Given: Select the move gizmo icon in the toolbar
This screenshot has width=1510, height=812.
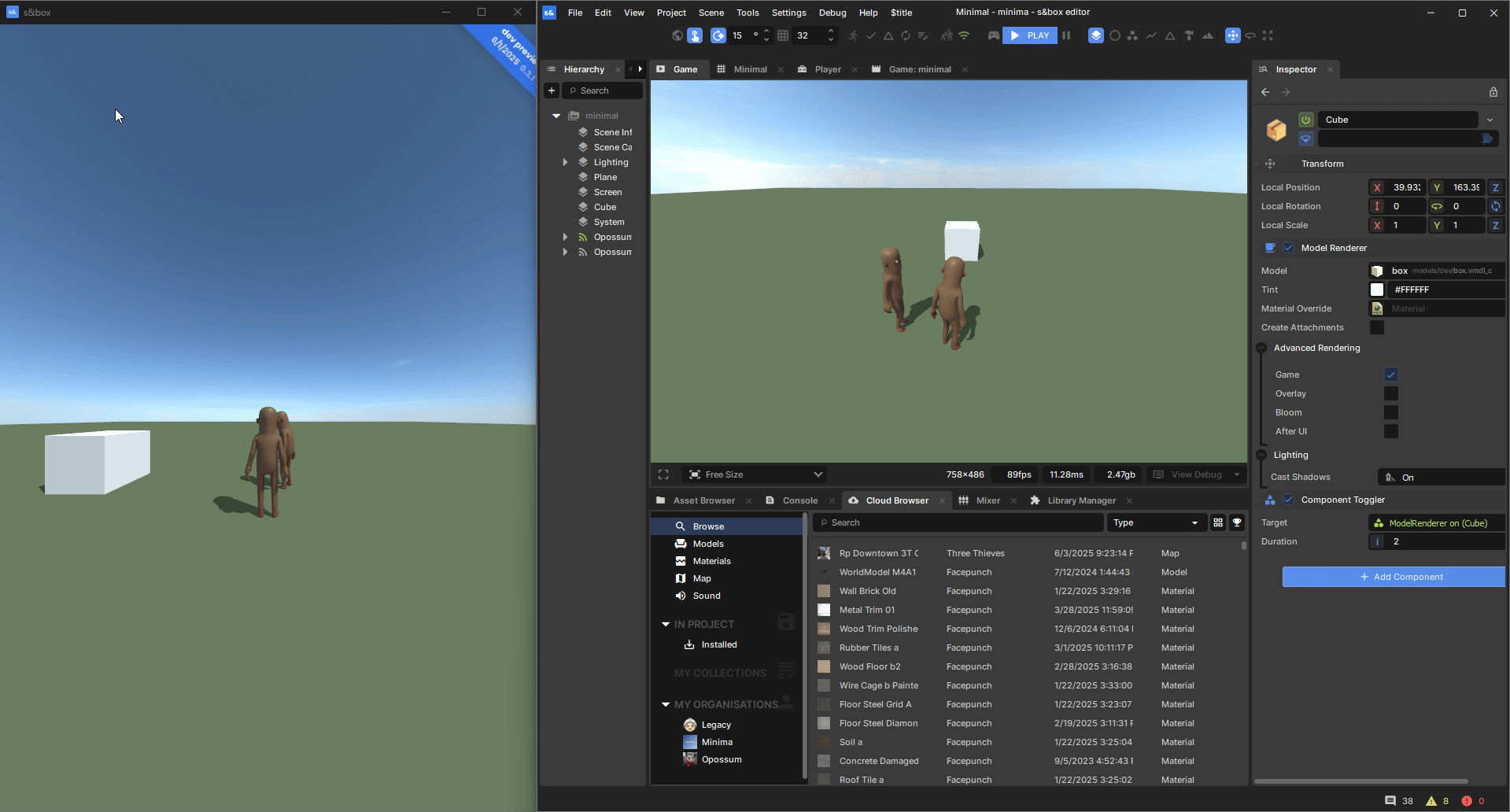Looking at the screenshot, I should coord(1233,35).
